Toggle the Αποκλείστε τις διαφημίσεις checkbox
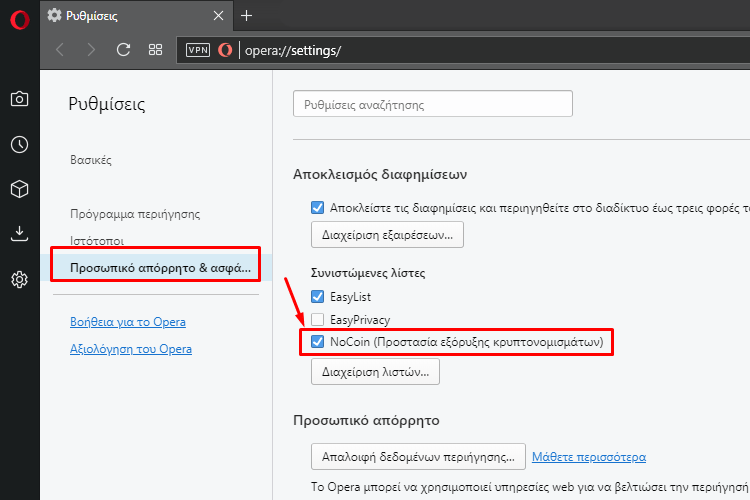This screenshot has width=750, height=500. pos(318,208)
